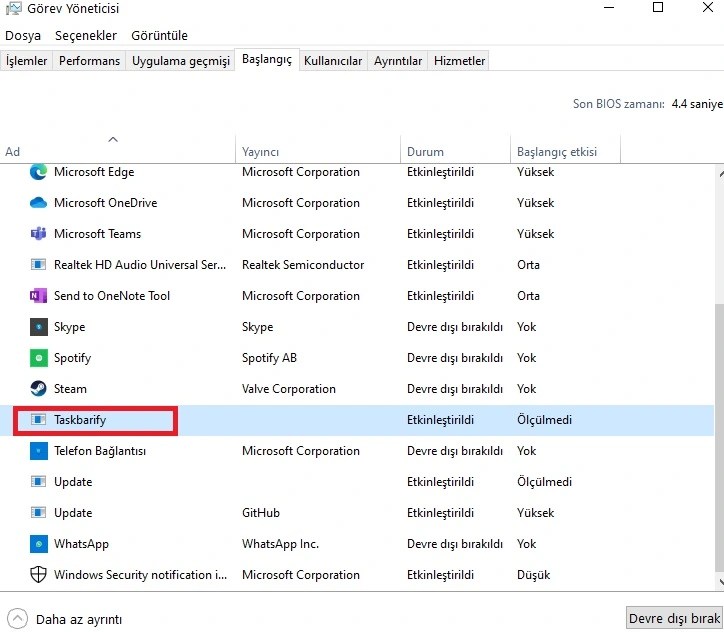Viewport: 724px width, 632px height.
Task: Sort by Başlangıç etkisi column header
Action: (x=565, y=149)
